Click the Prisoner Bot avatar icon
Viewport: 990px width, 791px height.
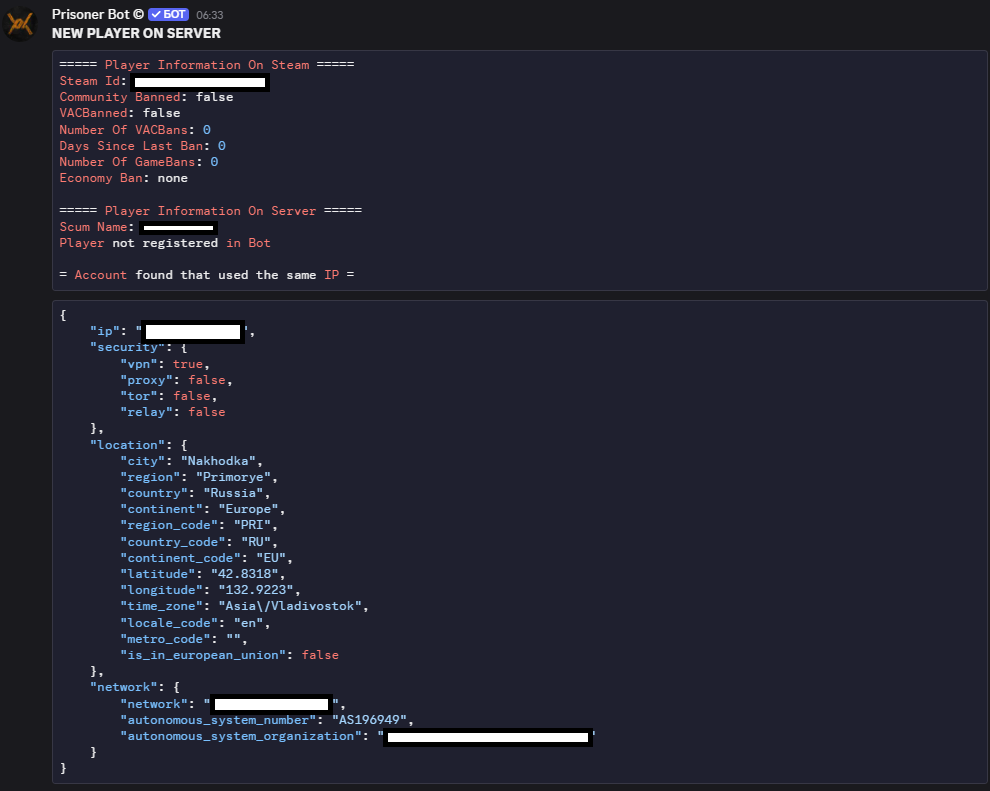[20, 24]
